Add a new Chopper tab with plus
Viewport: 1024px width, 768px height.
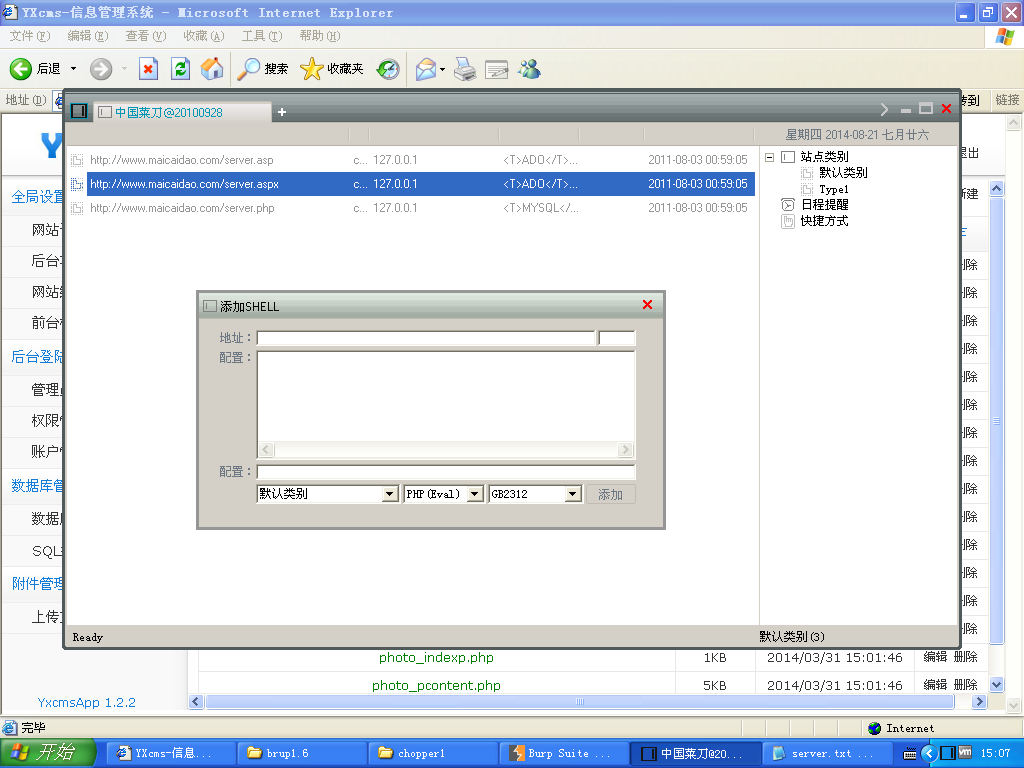click(281, 112)
